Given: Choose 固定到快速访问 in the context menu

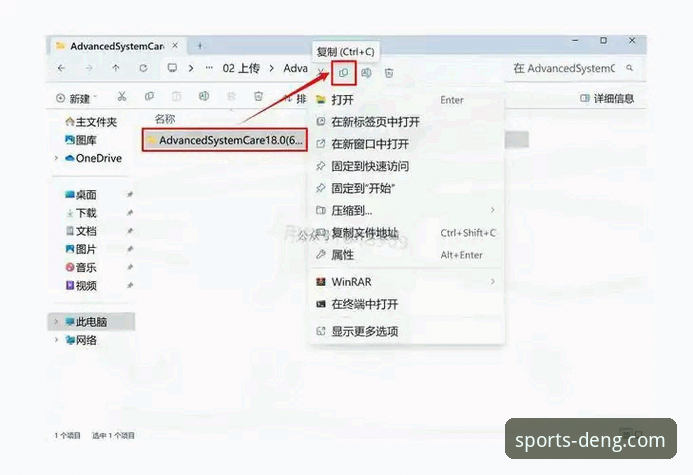Looking at the screenshot, I should click(407, 166).
